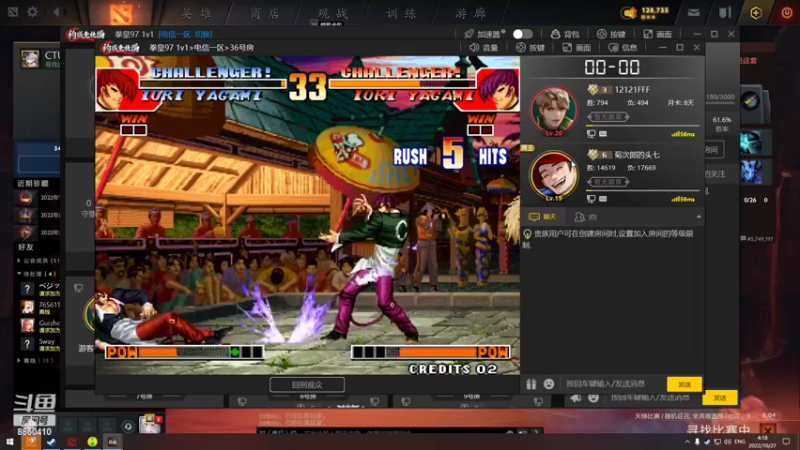
Task: Open the 训练 learn tab
Action: [x=401, y=13]
